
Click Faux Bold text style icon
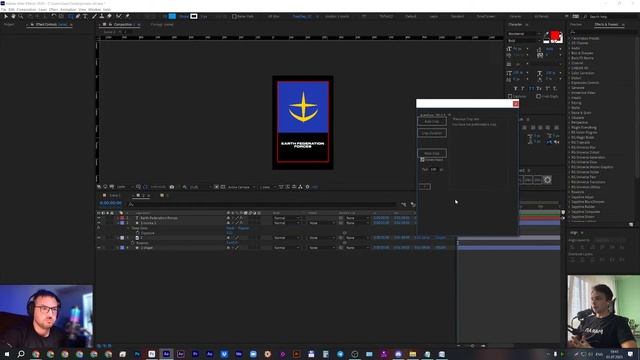tap(516, 89)
